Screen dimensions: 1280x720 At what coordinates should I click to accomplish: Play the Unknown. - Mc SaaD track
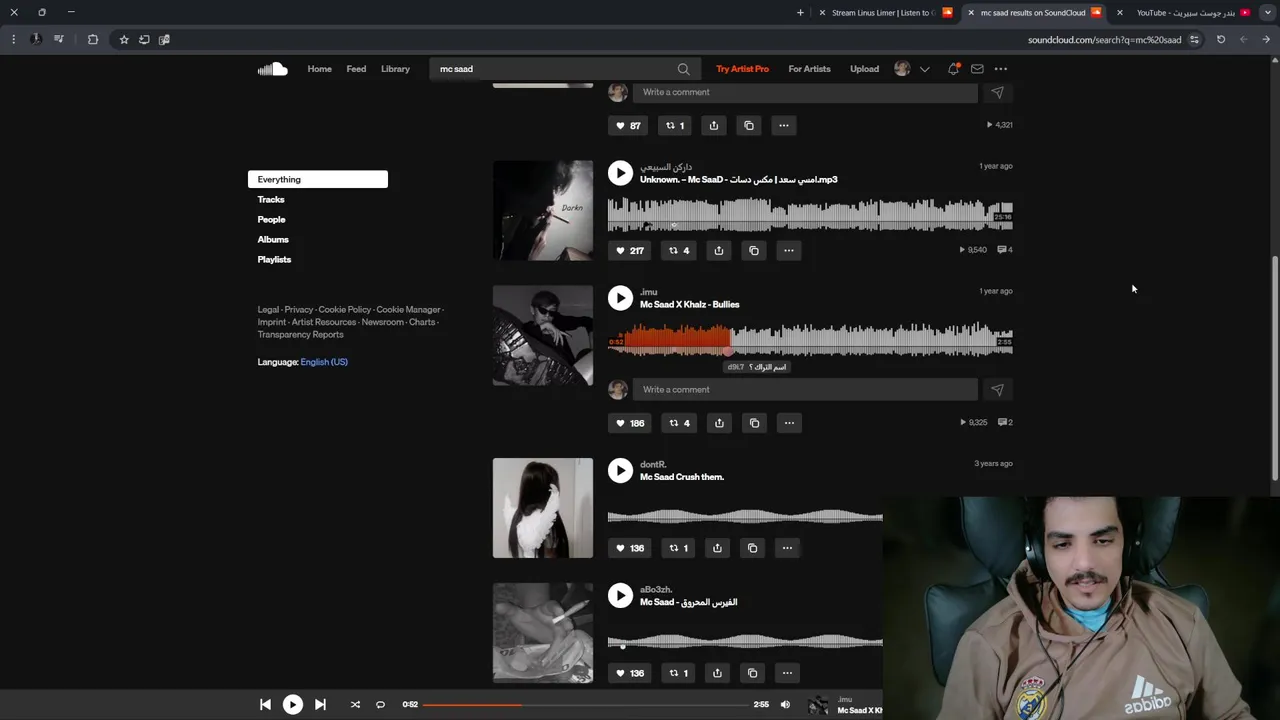620,173
